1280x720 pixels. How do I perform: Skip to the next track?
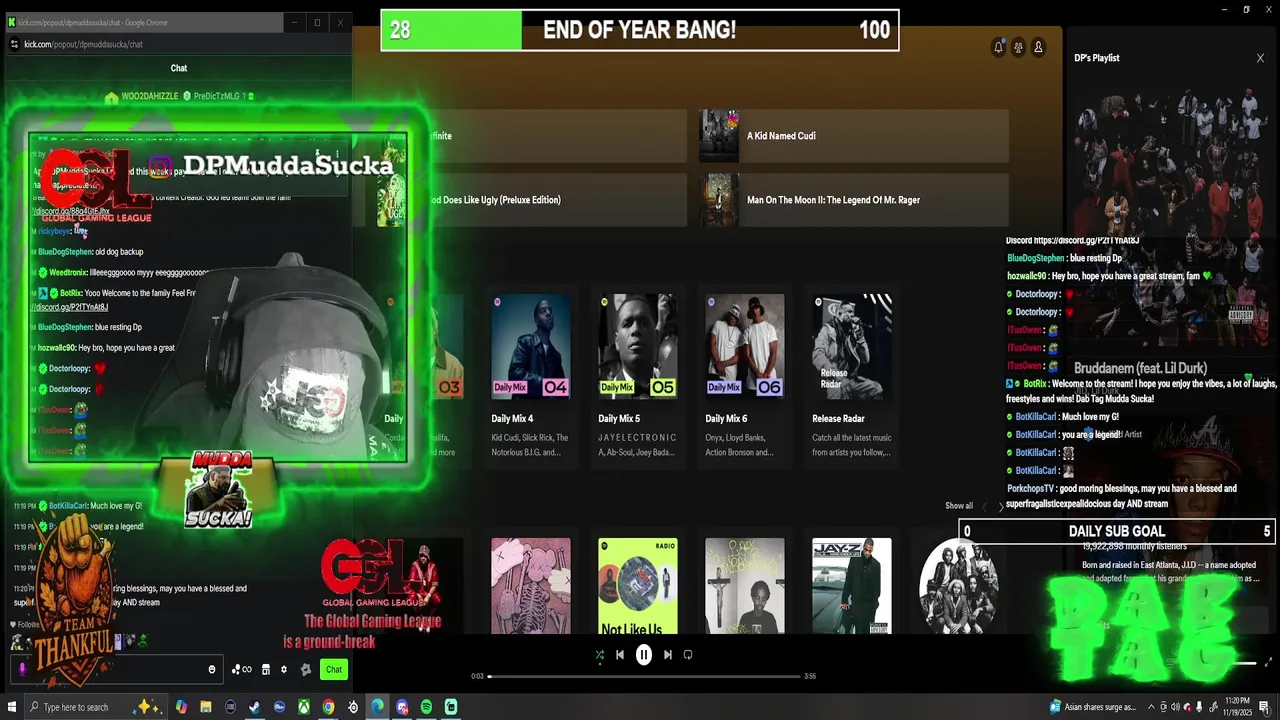point(668,655)
